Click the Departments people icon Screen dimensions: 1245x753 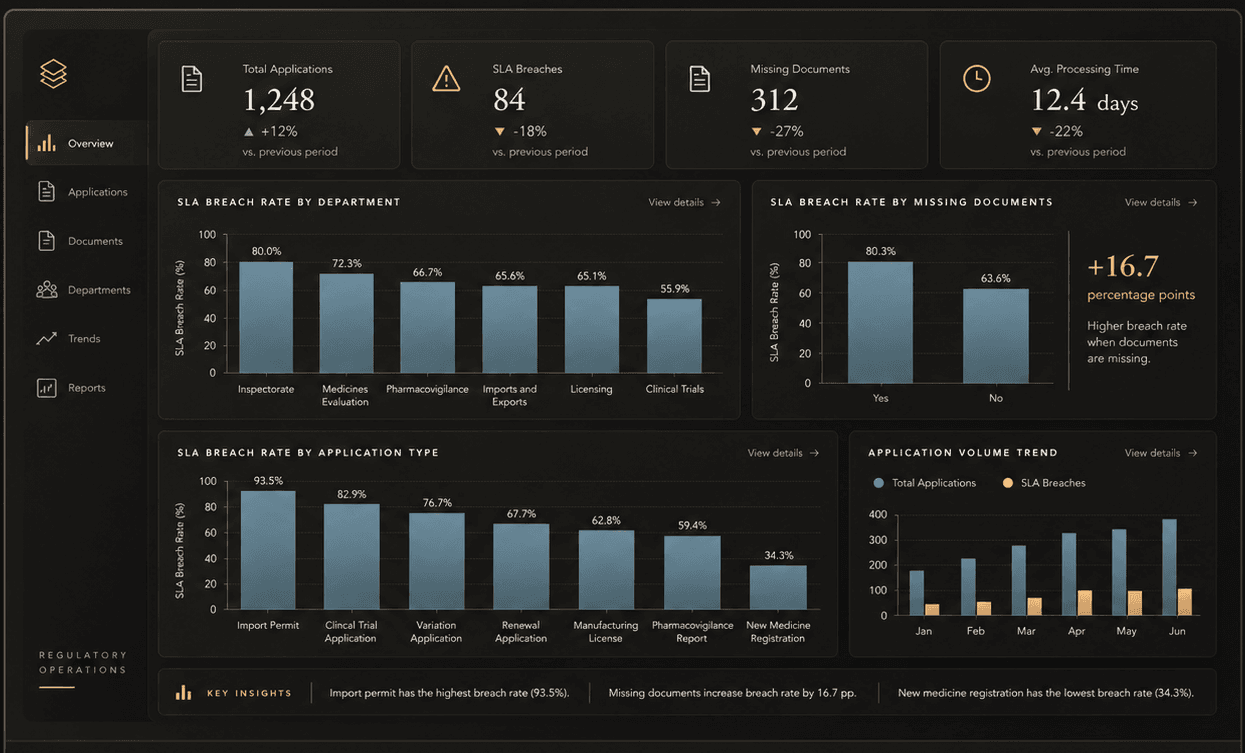(x=46, y=289)
